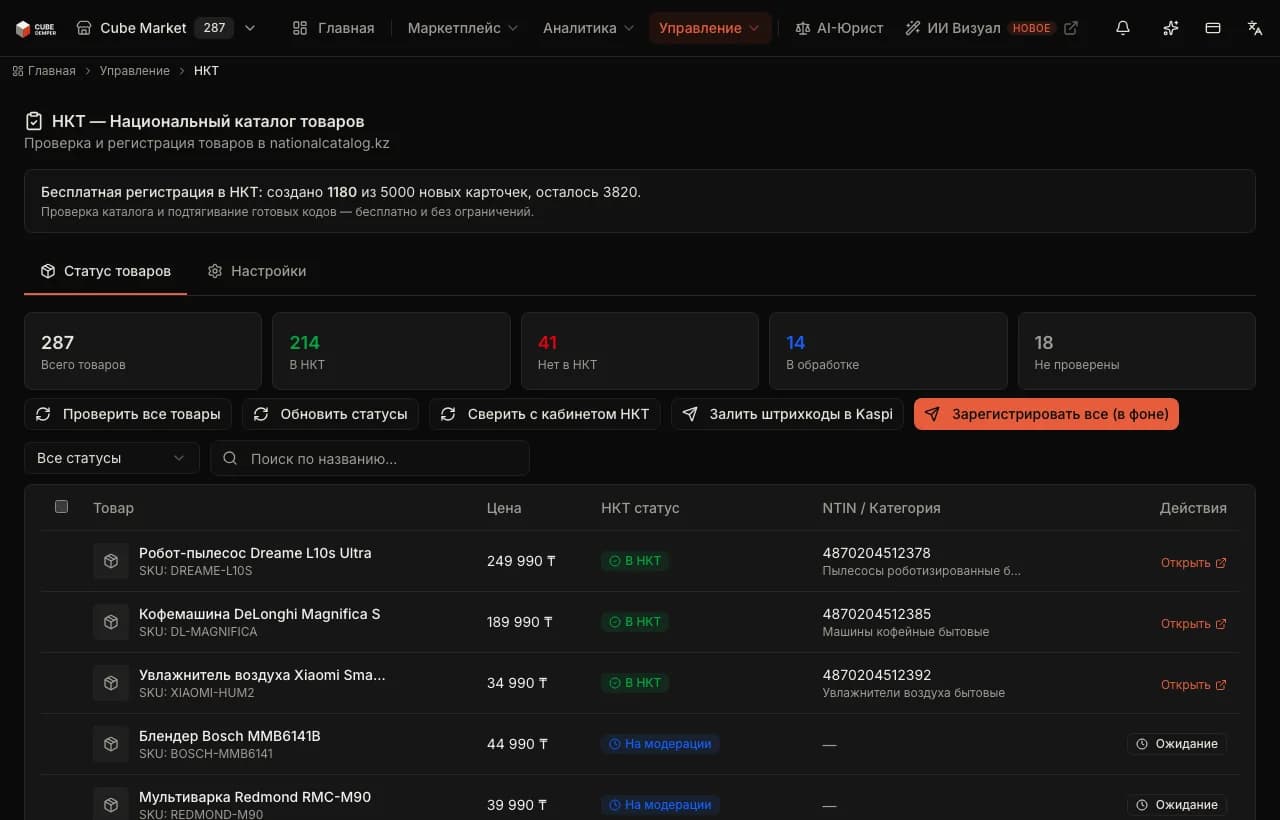This screenshot has height=820, width=1280.
Task: Click the price 34 990 ₸
Action: click(517, 683)
